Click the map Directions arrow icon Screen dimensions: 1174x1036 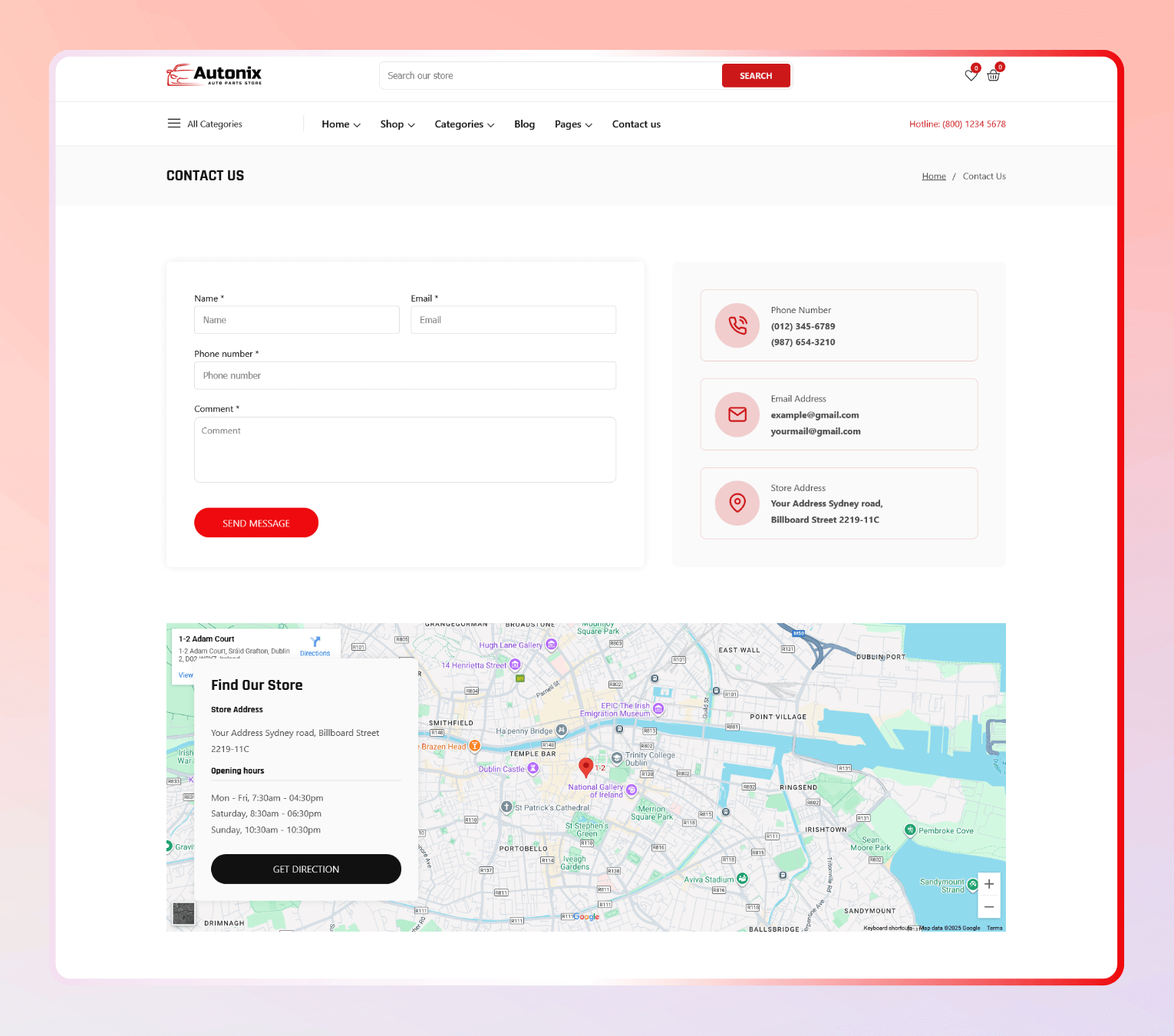pyautogui.click(x=315, y=642)
